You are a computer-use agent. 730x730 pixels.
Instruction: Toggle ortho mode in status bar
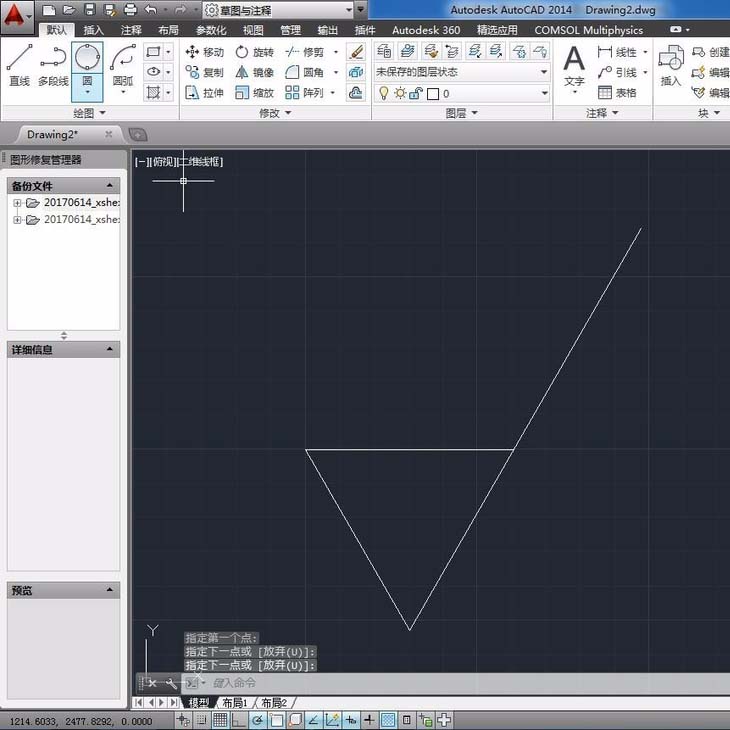[x=238, y=719]
